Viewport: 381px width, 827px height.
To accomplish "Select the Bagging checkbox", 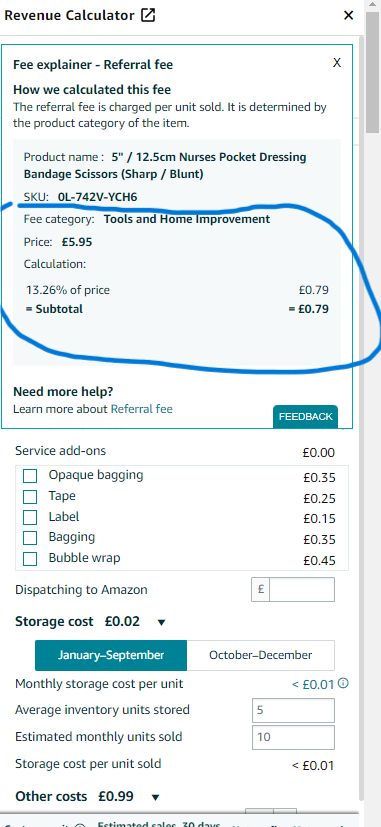I will [30, 538].
